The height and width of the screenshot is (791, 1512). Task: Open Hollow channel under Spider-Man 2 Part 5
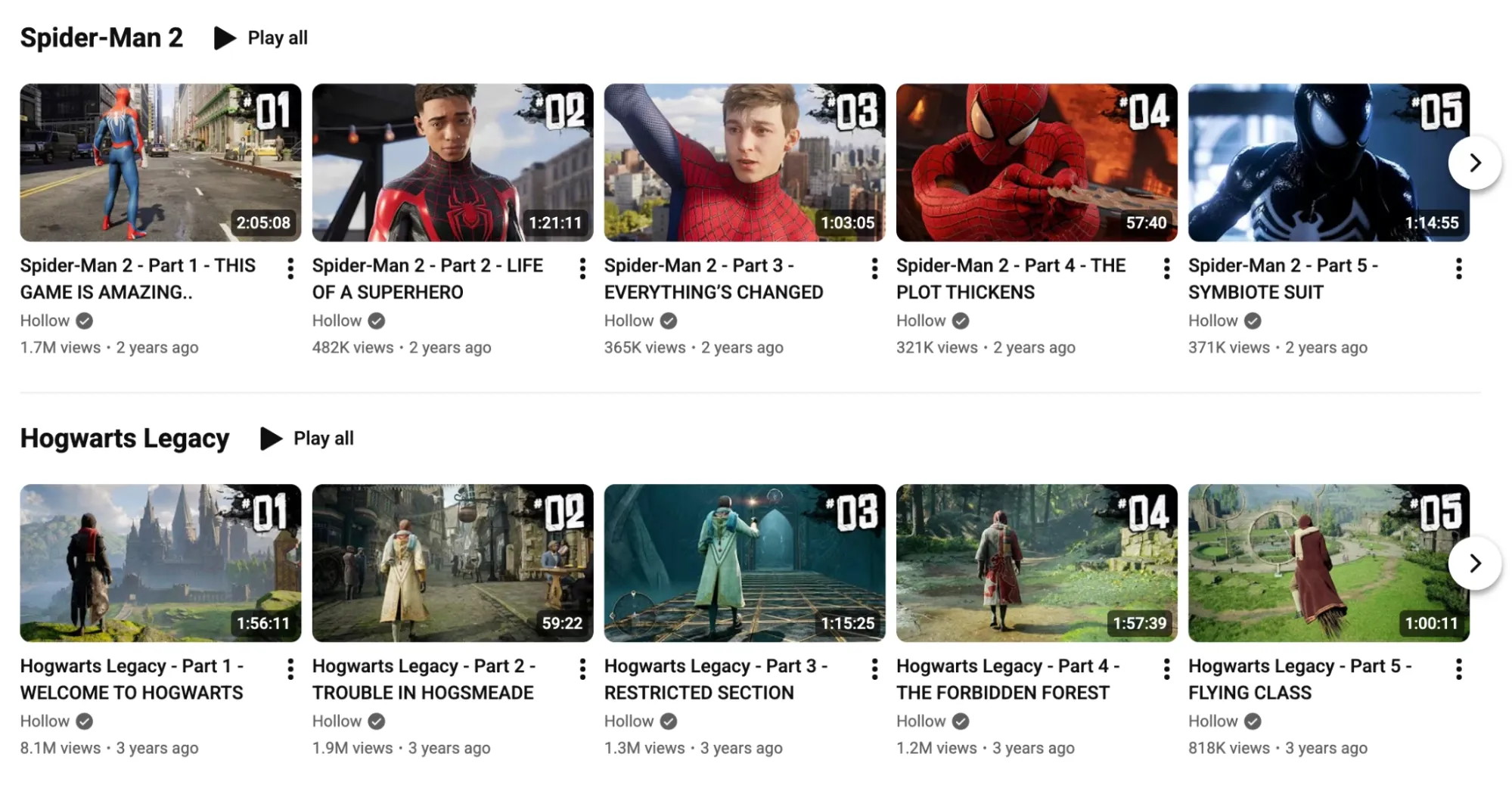coord(1212,321)
